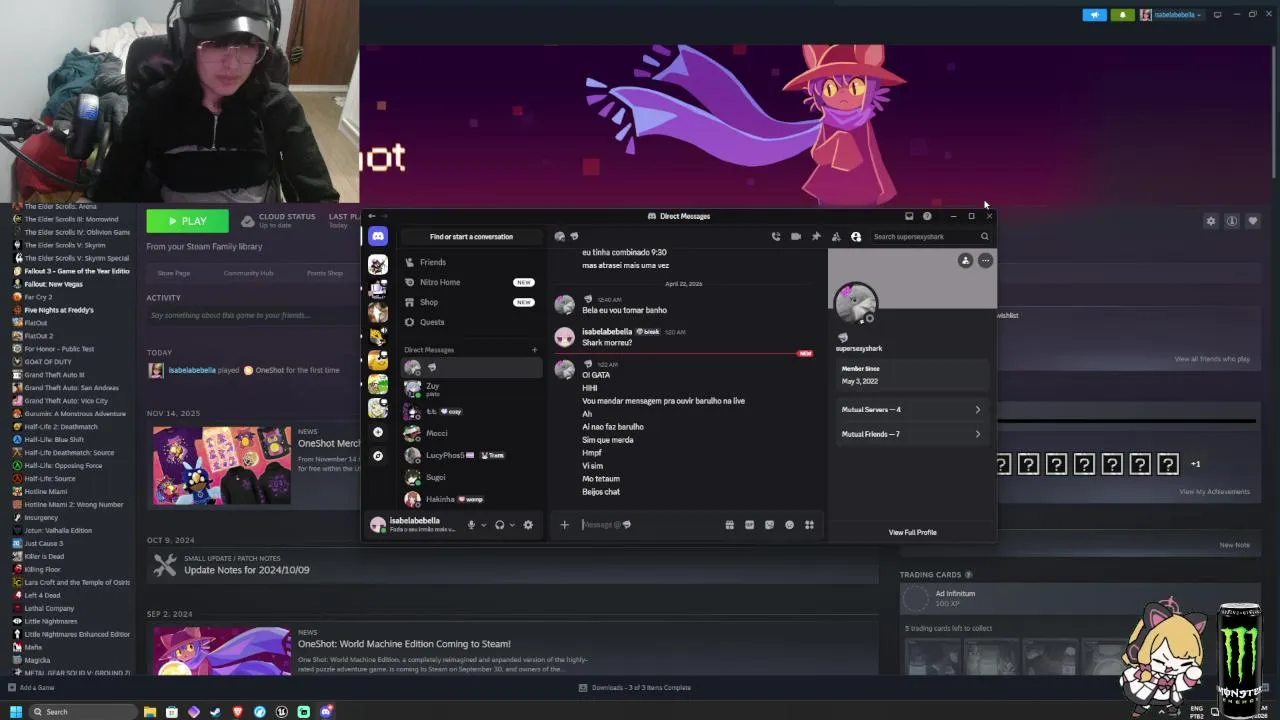Click View all friends who play link
Viewport: 1280px width, 720px height.
pyautogui.click(x=1212, y=359)
